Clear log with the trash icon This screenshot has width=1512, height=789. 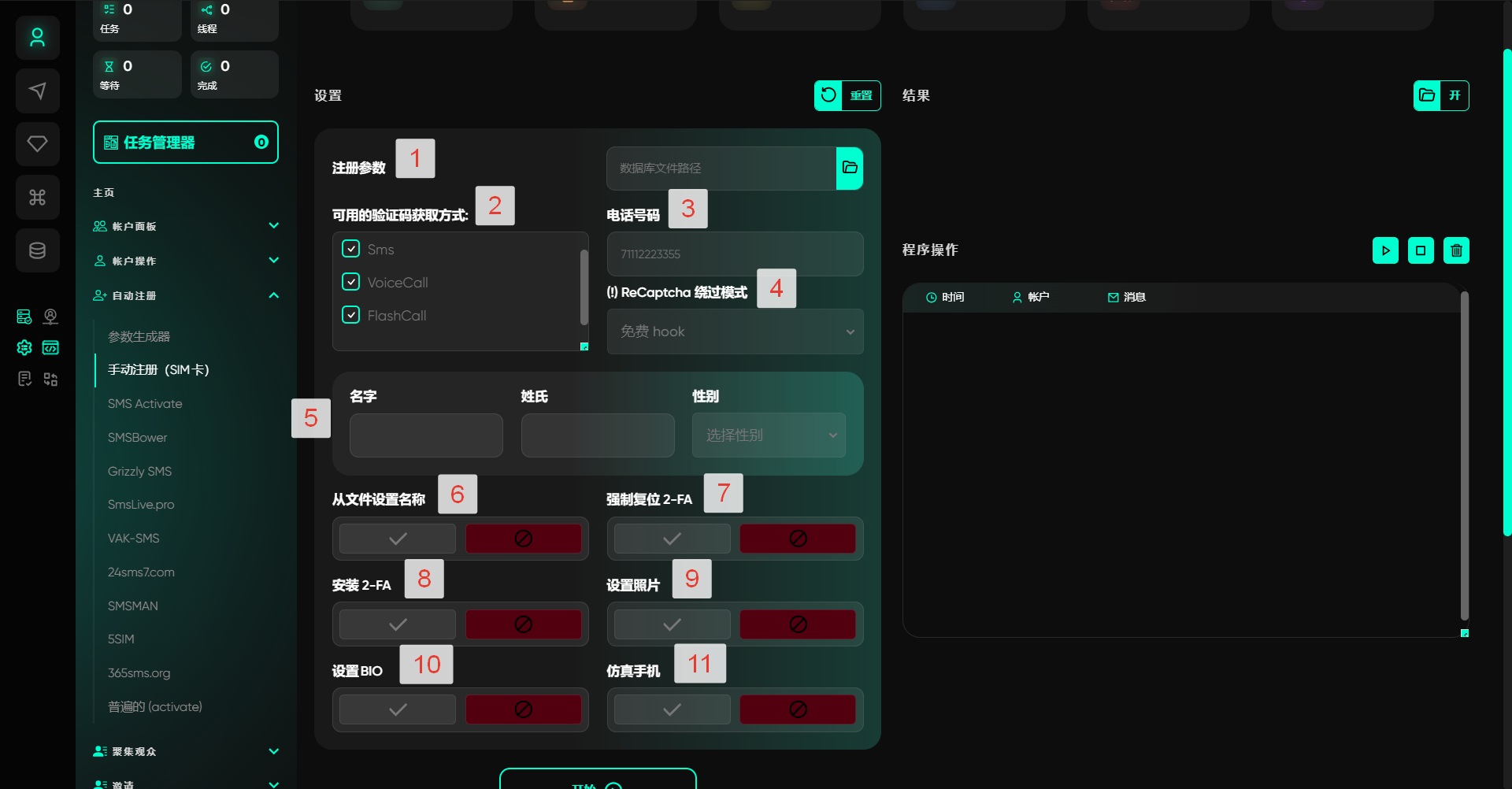[1456, 250]
